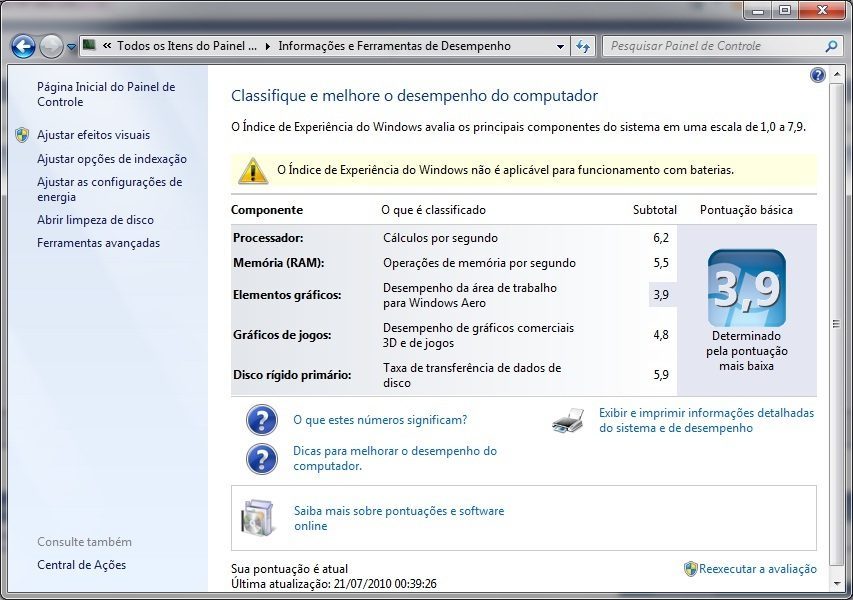Click the Todos os Itens do Painel breadcrumb
The width and height of the screenshot is (853, 600).
[x=187, y=46]
